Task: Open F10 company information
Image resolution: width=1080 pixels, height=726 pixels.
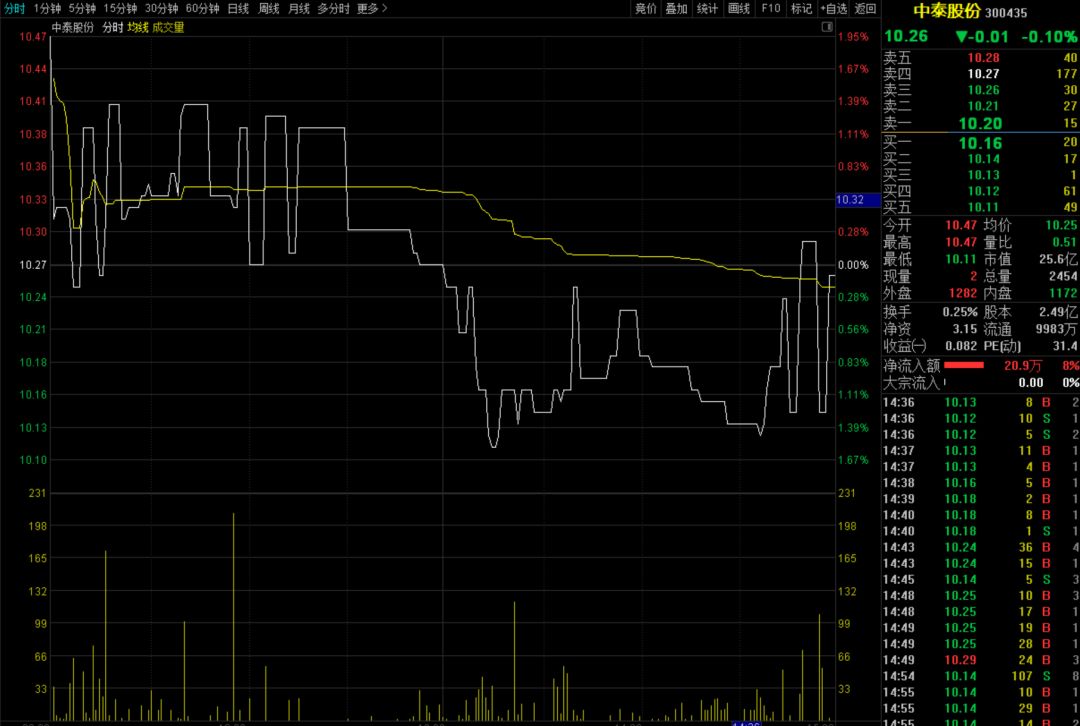Action: pyautogui.click(x=770, y=8)
